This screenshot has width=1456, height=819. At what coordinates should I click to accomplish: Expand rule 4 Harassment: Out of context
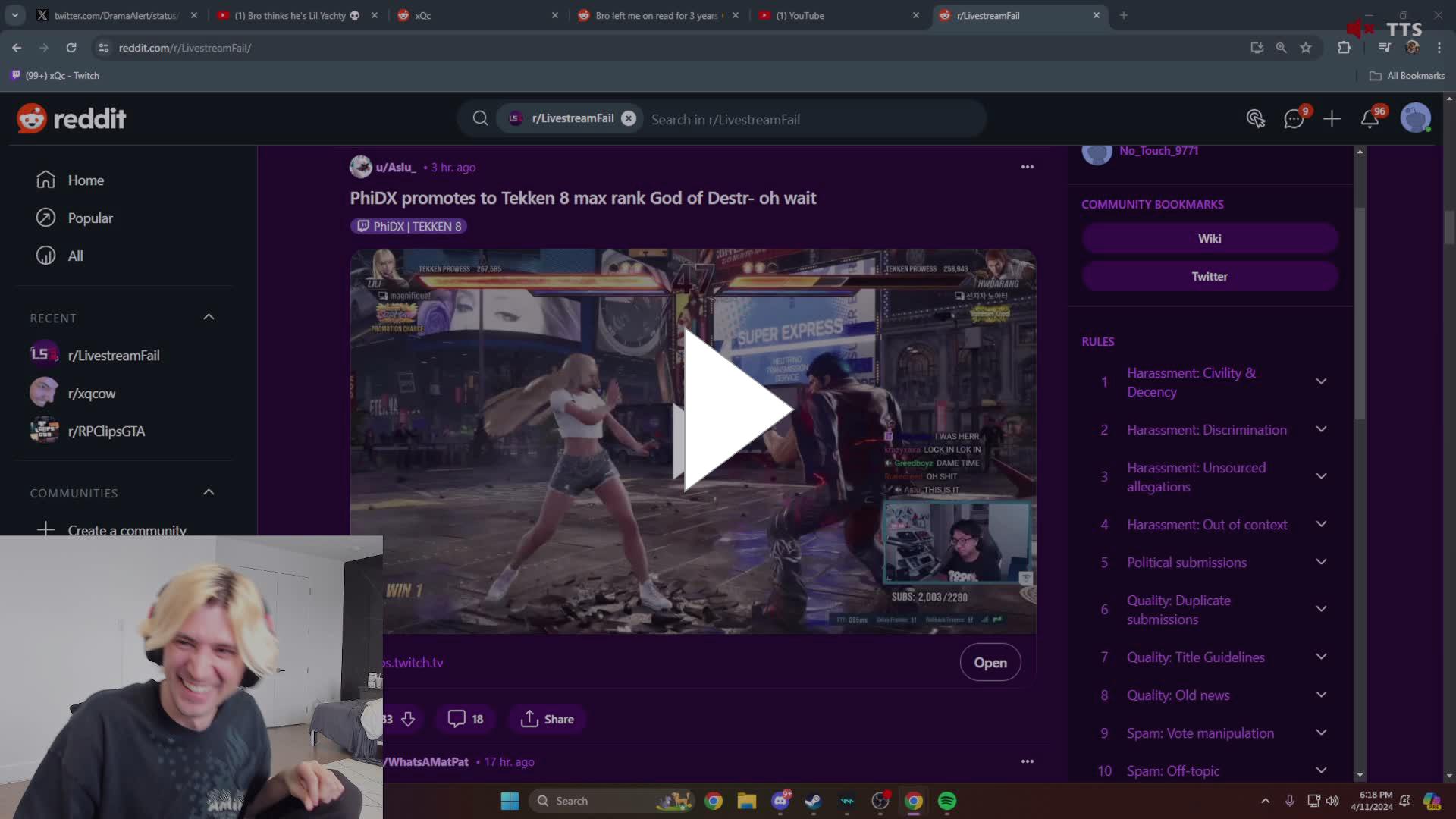click(1321, 524)
